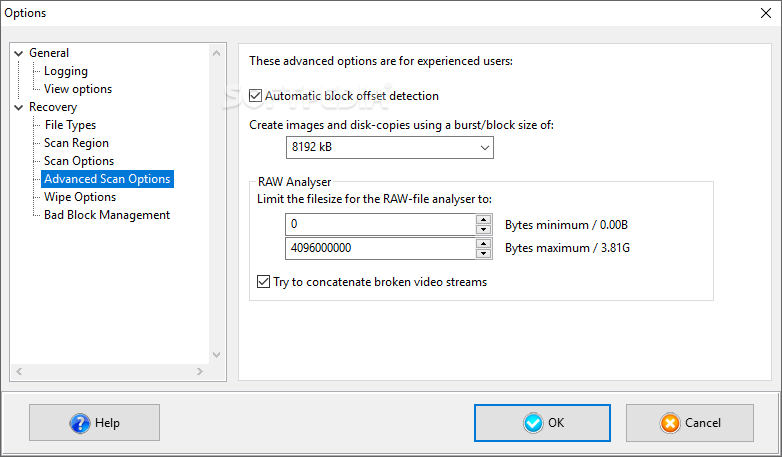
Task: Click the orange X Cancel icon
Action: click(x=670, y=423)
